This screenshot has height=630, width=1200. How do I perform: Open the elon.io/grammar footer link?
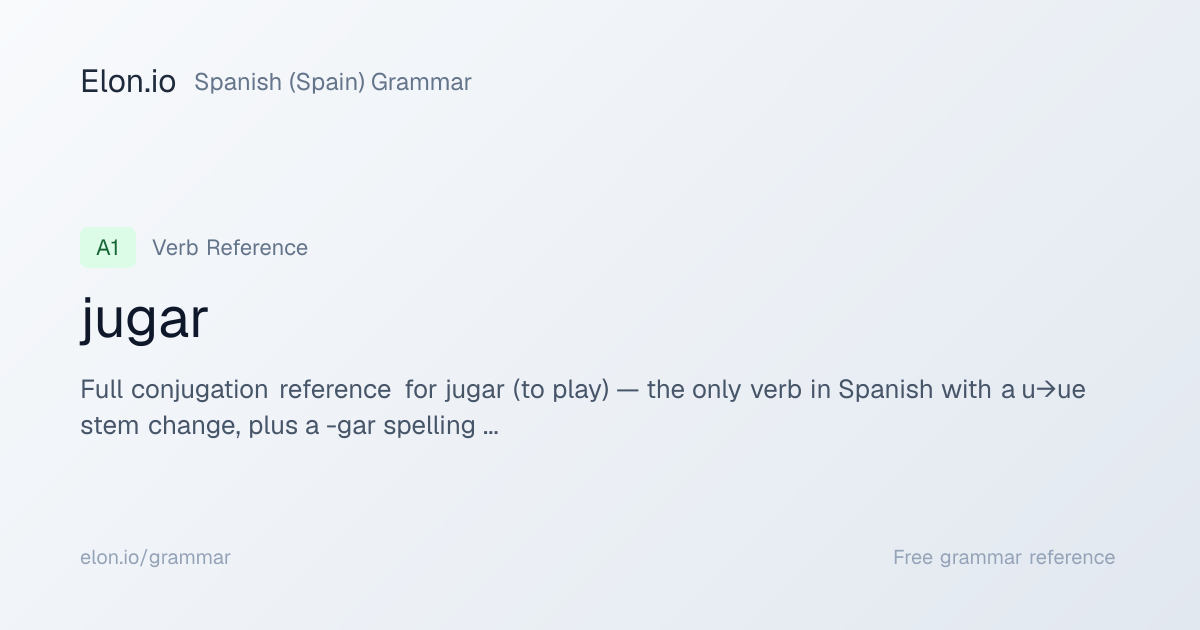155,558
